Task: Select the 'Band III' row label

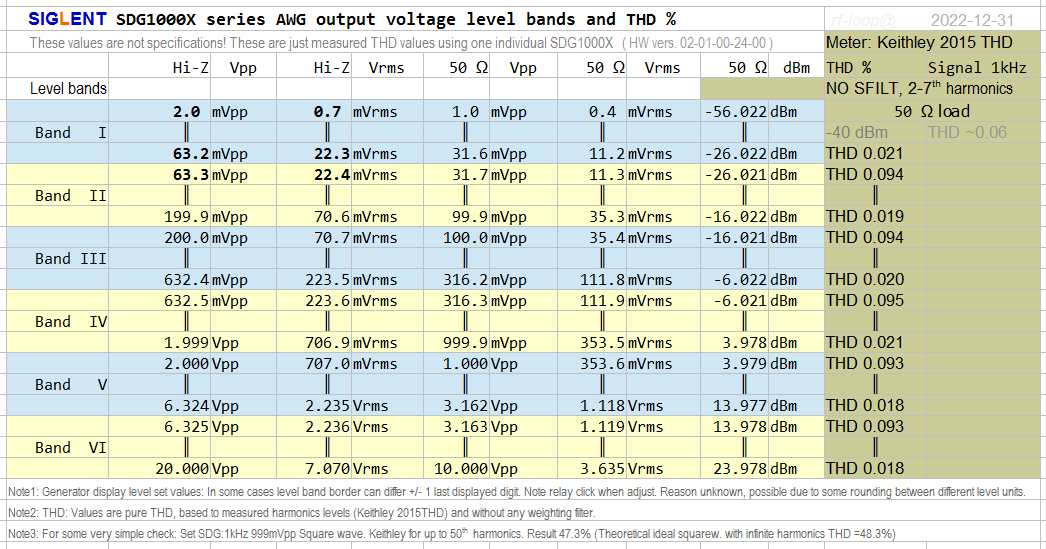Action: (71, 259)
